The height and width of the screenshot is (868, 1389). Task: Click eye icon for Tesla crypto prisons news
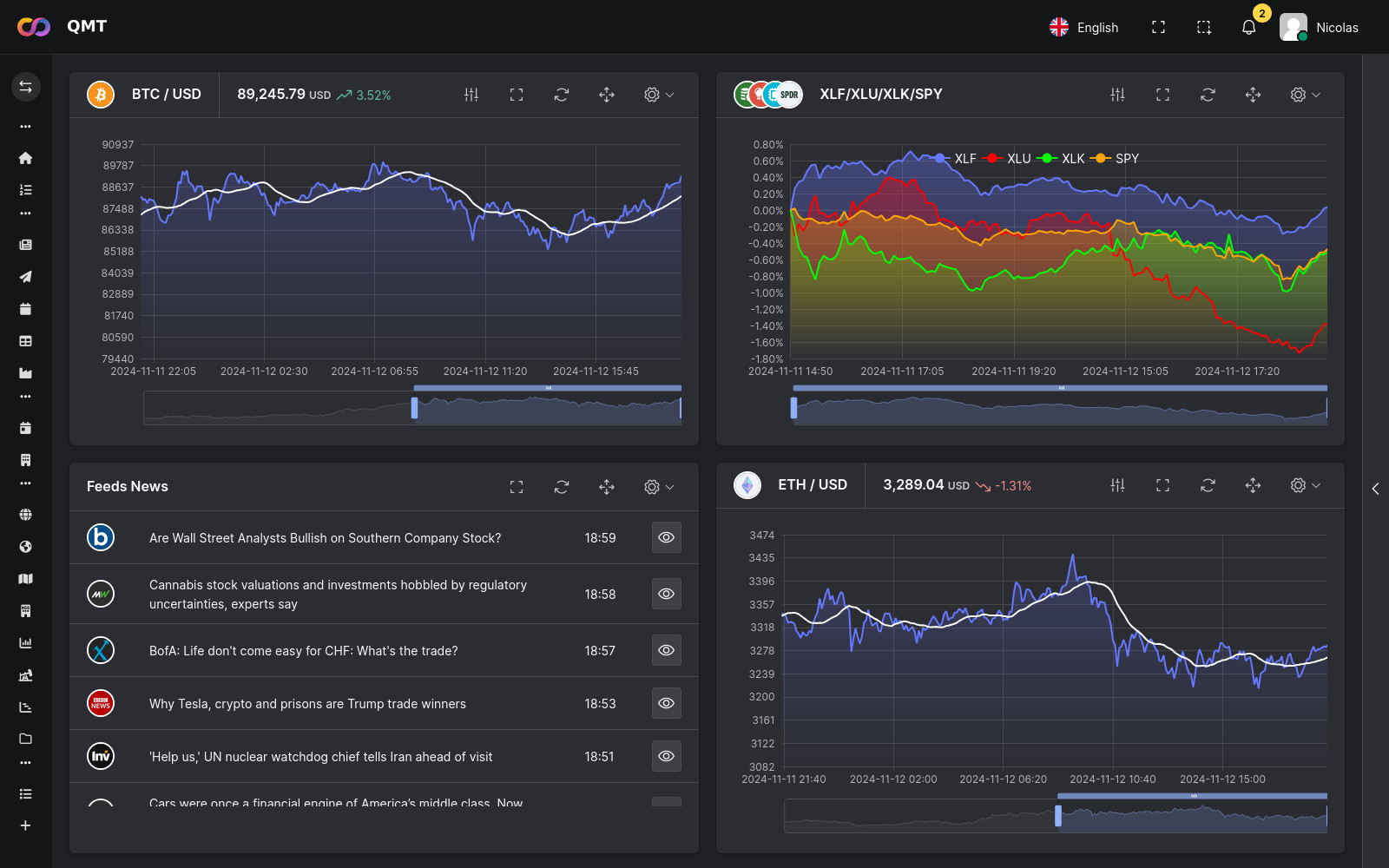click(x=666, y=703)
